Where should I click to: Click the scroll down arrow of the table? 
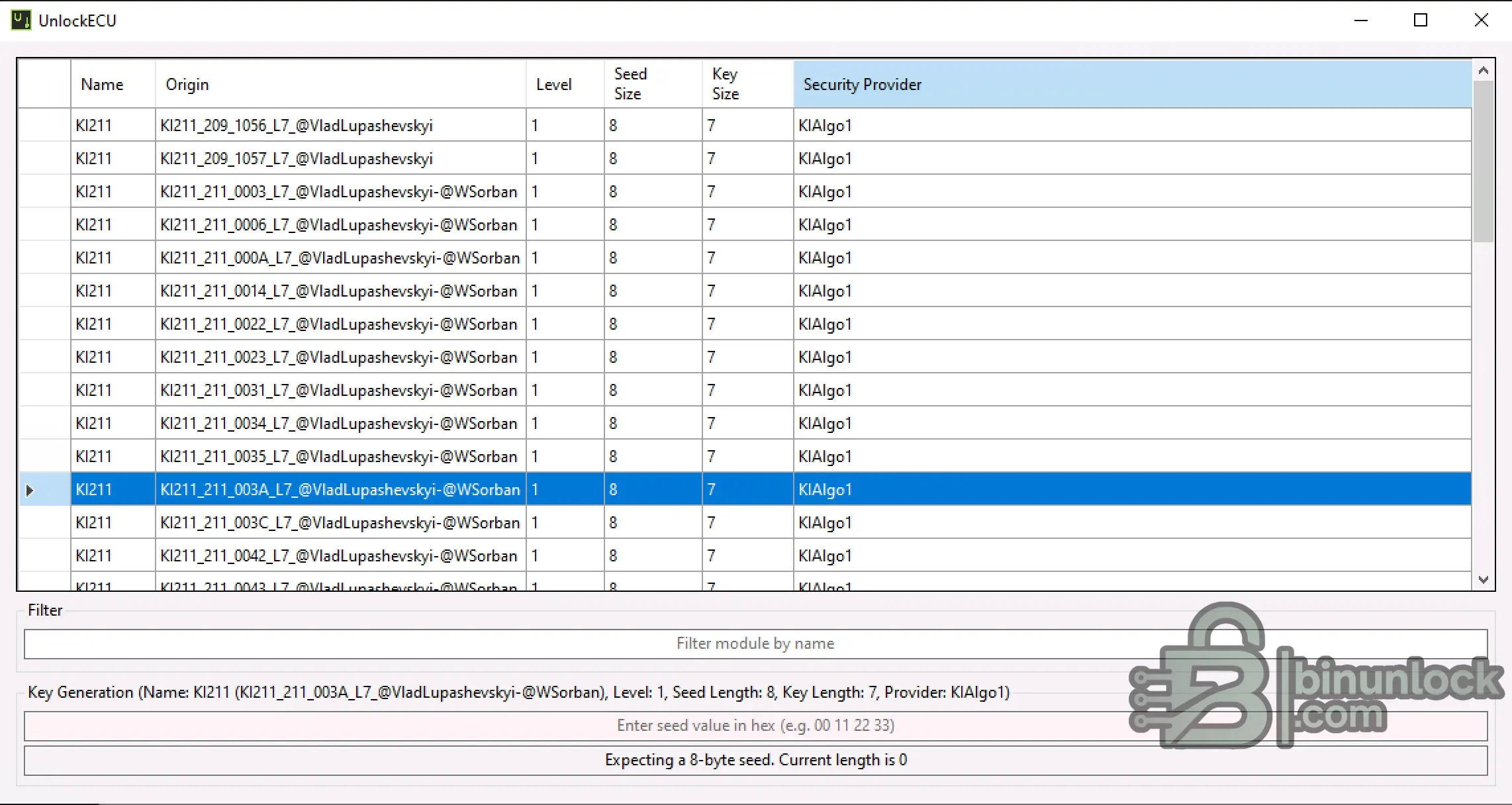tap(1484, 579)
